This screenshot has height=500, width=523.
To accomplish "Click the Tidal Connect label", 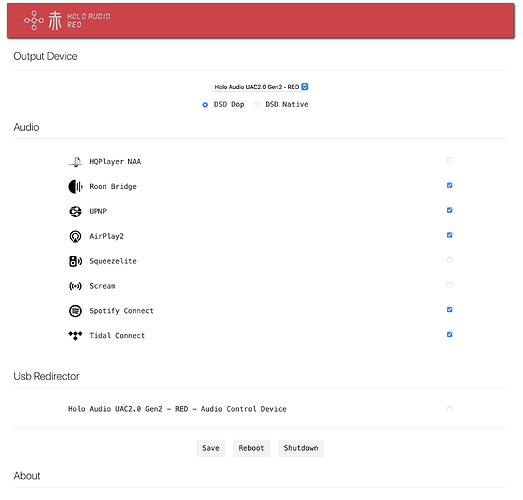I will [x=117, y=336].
